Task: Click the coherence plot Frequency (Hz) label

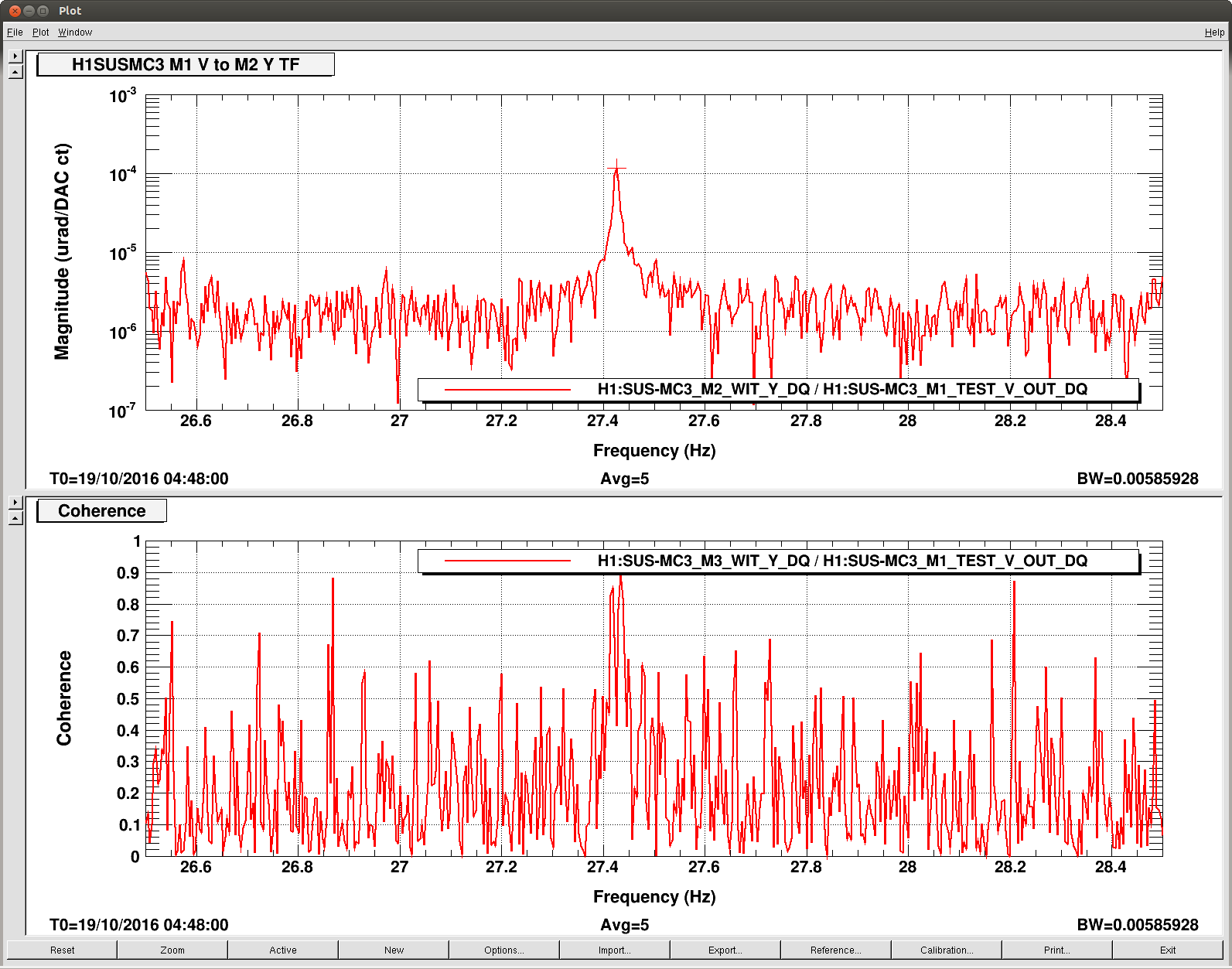Action: point(654,896)
